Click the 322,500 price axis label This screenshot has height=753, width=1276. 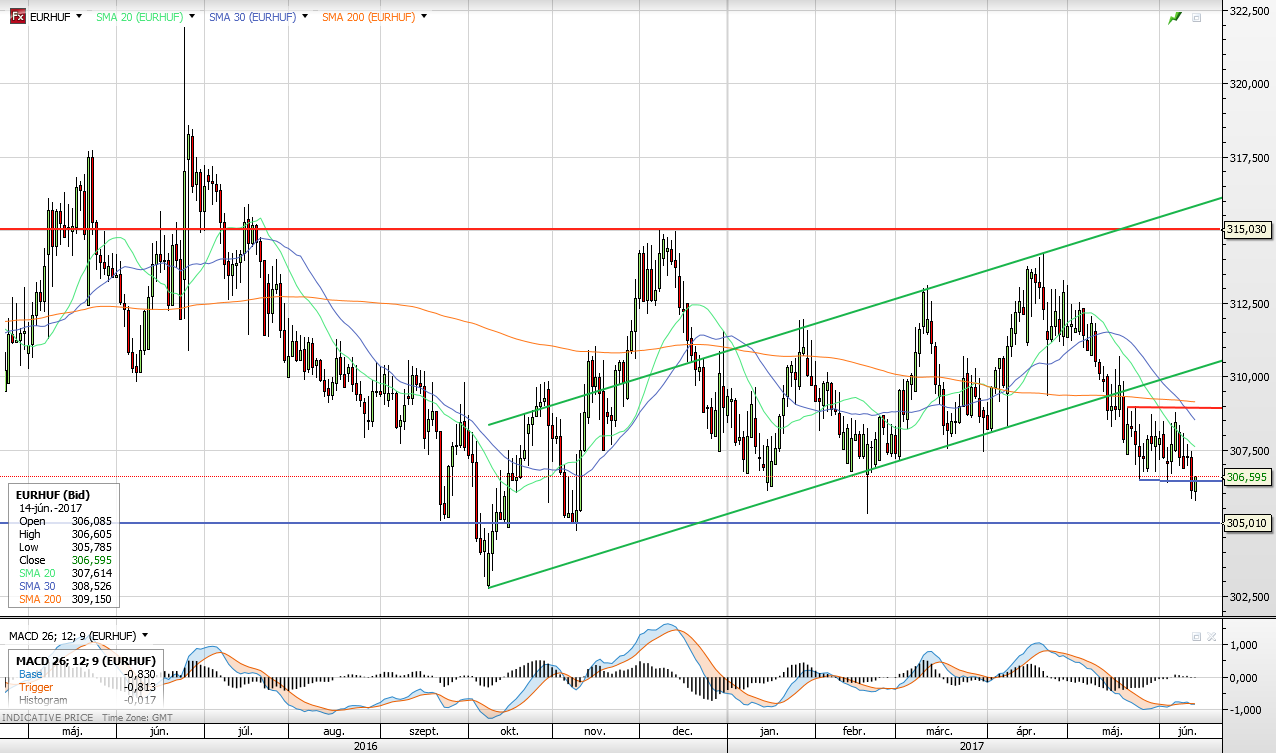pos(1248,12)
